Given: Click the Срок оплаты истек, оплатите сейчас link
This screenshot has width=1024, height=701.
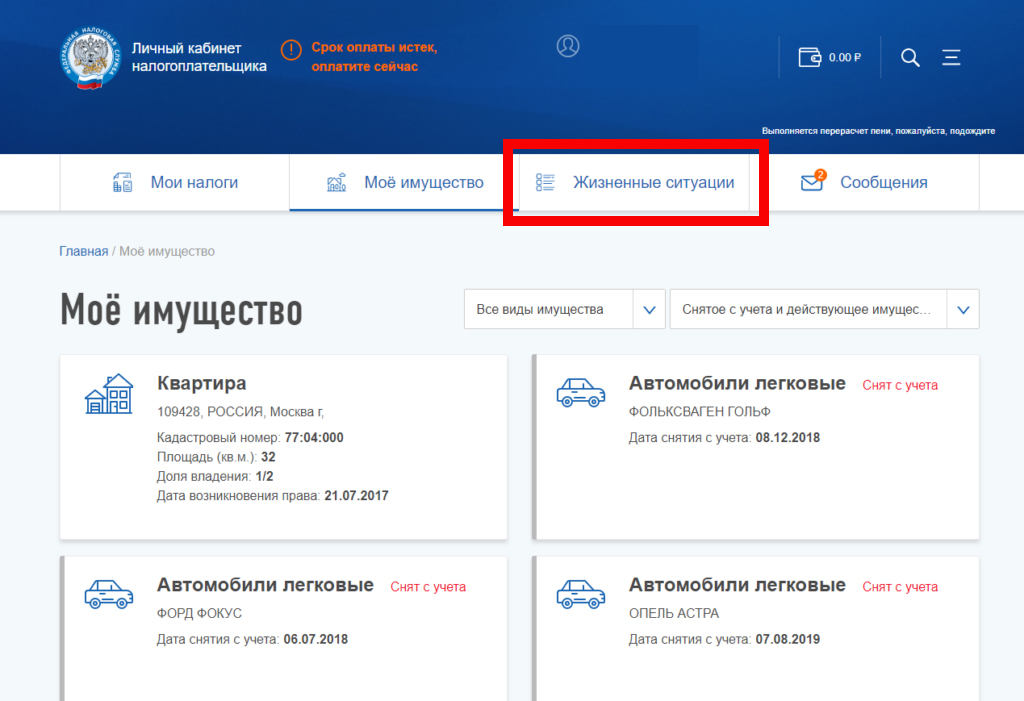Looking at the screenshot, I should pos(374,57).
